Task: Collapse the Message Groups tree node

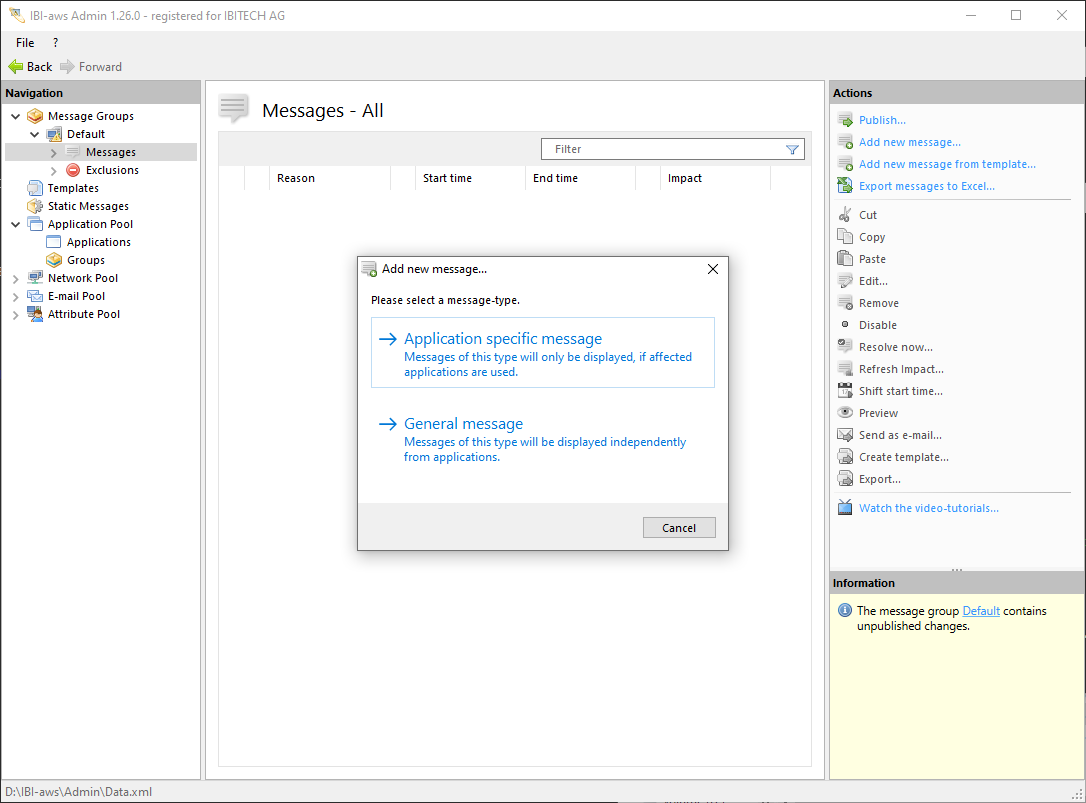Action: pos(16,116)
